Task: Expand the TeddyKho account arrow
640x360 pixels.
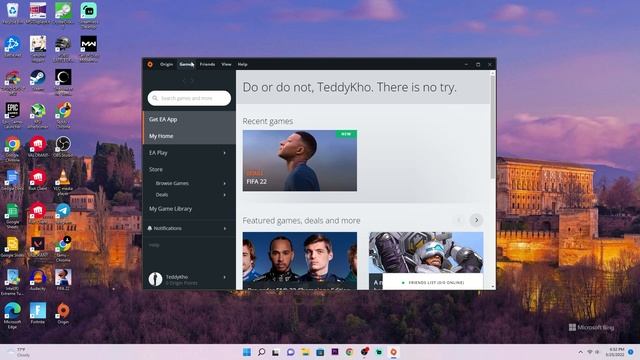Action: coord(224,277)
